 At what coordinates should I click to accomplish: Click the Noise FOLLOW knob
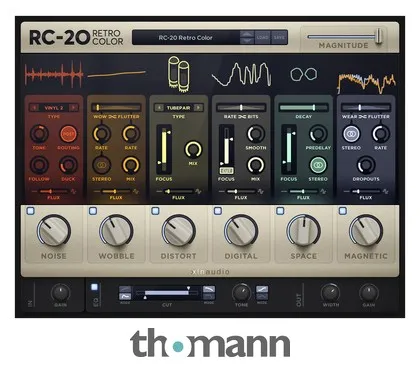[39, 165]
